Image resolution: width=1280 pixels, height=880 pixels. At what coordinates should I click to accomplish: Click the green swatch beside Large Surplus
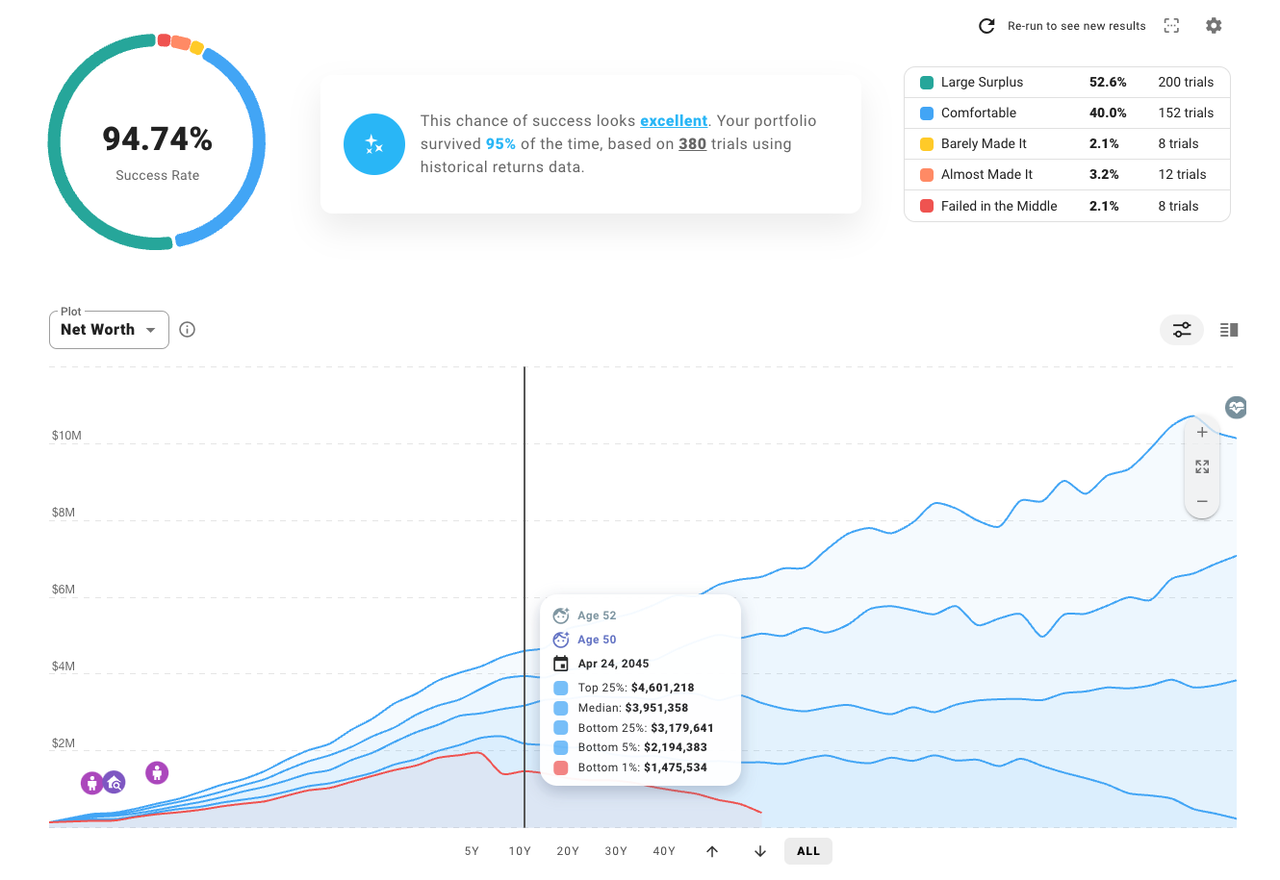point(923,82)
